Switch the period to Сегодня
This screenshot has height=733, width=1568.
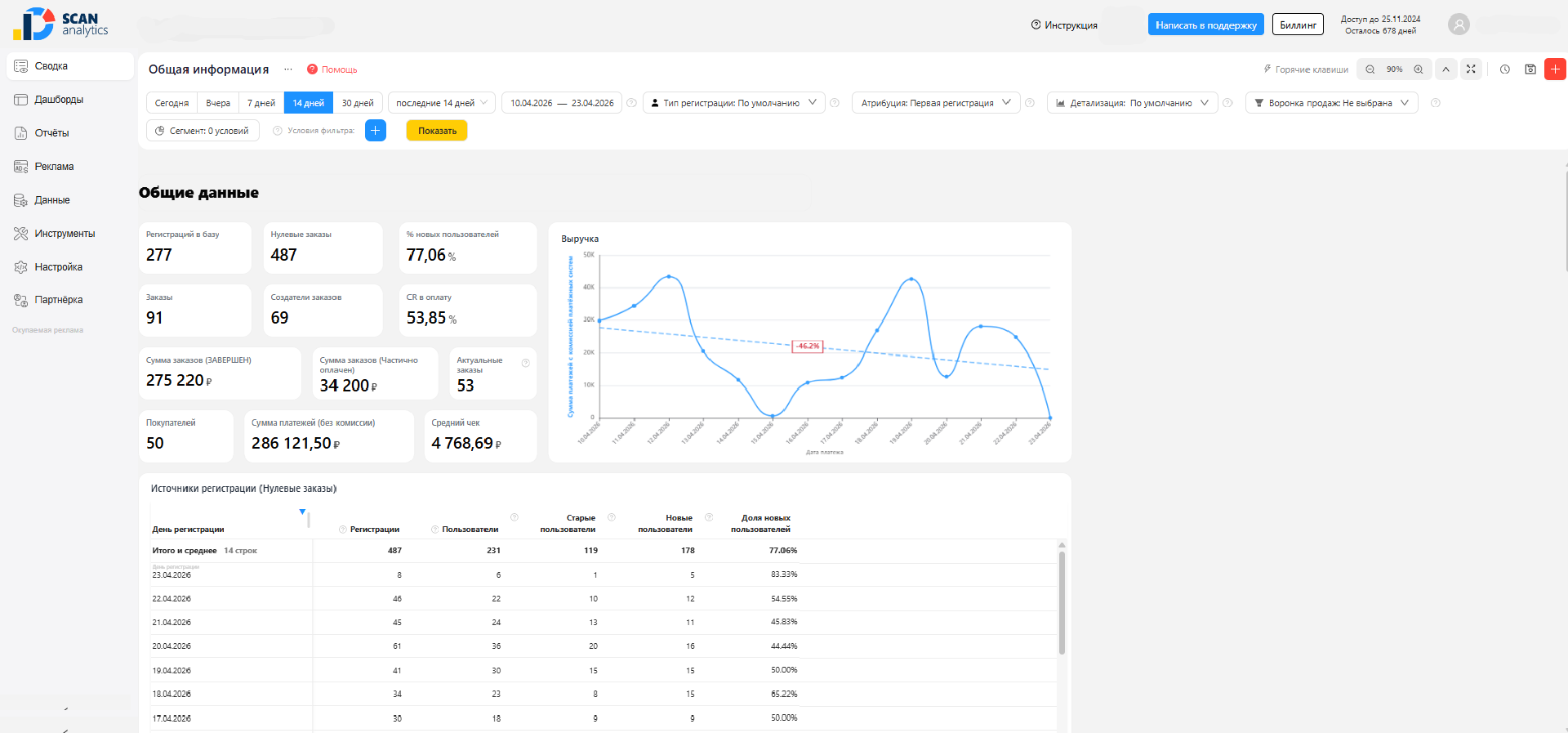click(171, 103)
